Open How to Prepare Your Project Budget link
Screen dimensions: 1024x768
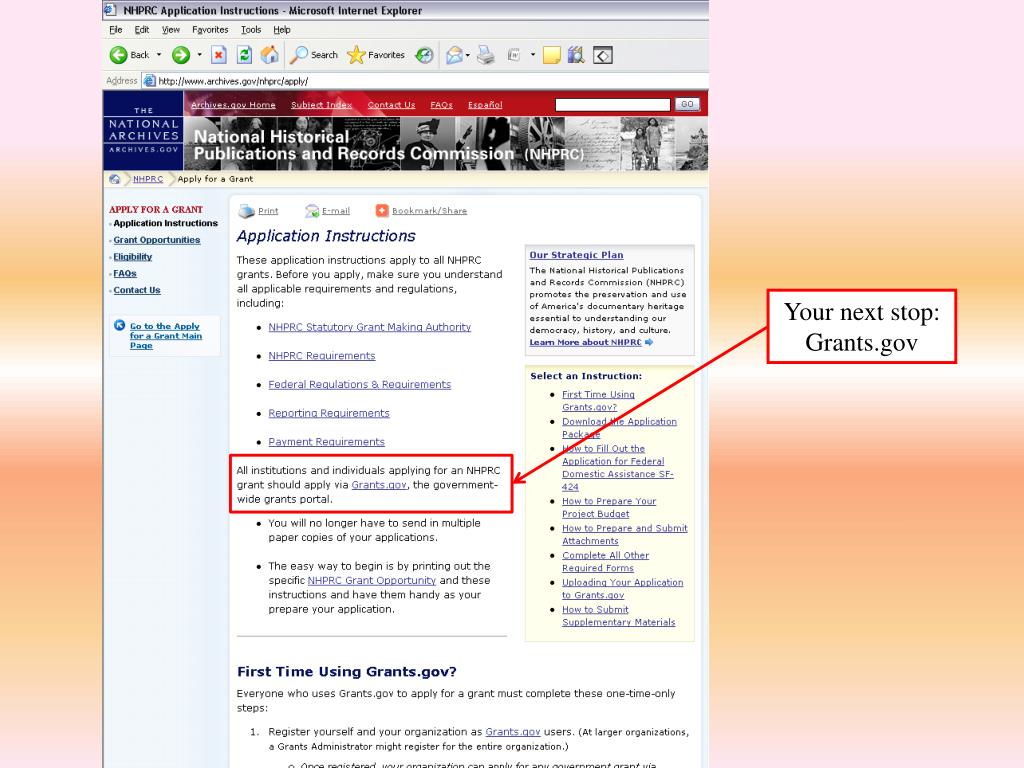point(609,507)
